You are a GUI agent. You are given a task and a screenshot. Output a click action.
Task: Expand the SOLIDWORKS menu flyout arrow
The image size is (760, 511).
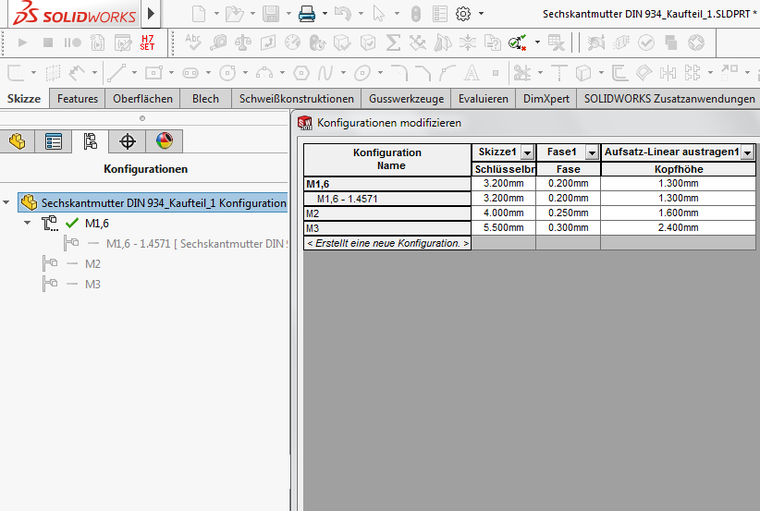point(151,14)
